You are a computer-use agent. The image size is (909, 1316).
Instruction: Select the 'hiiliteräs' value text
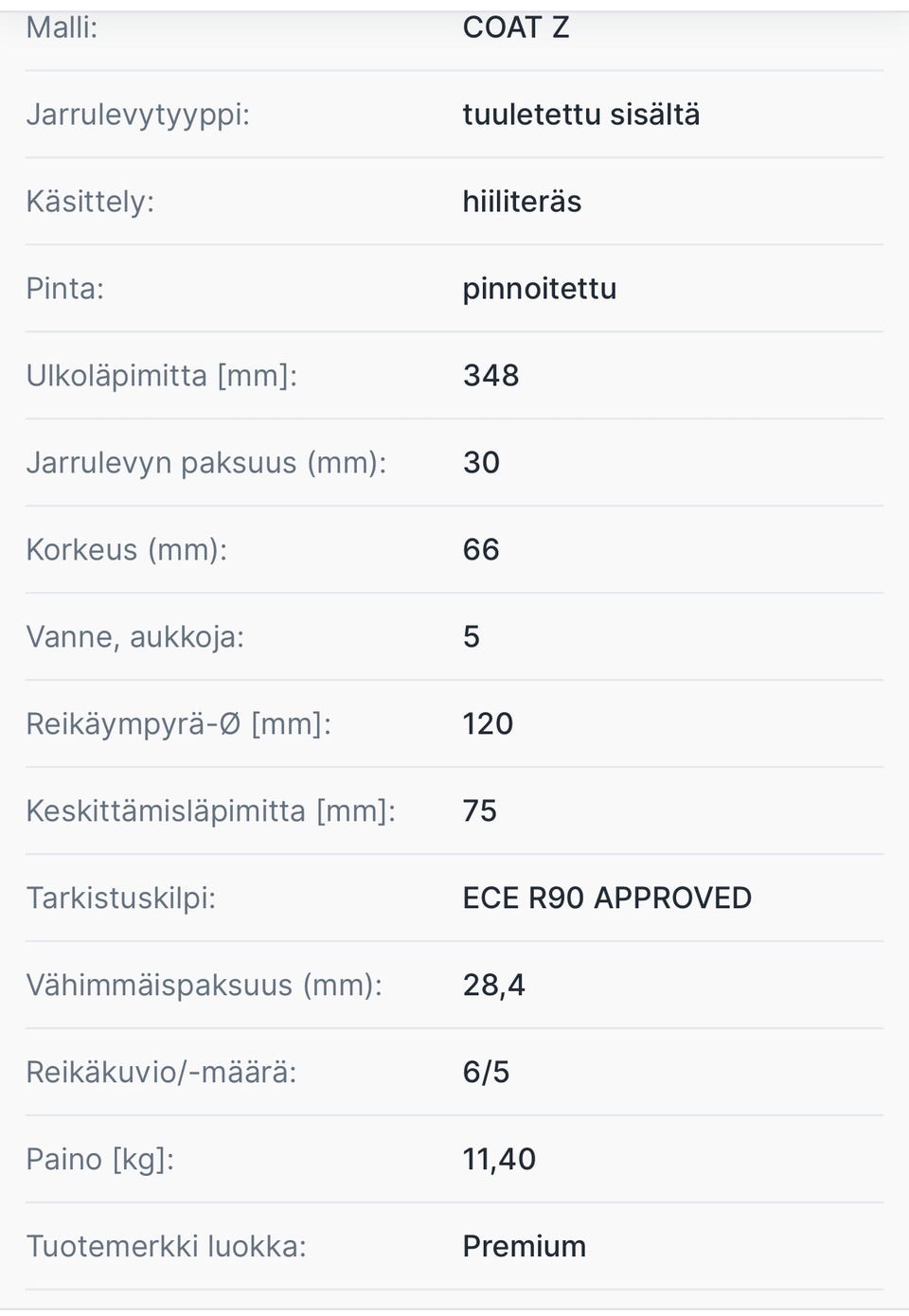click(x=522, y=202)
